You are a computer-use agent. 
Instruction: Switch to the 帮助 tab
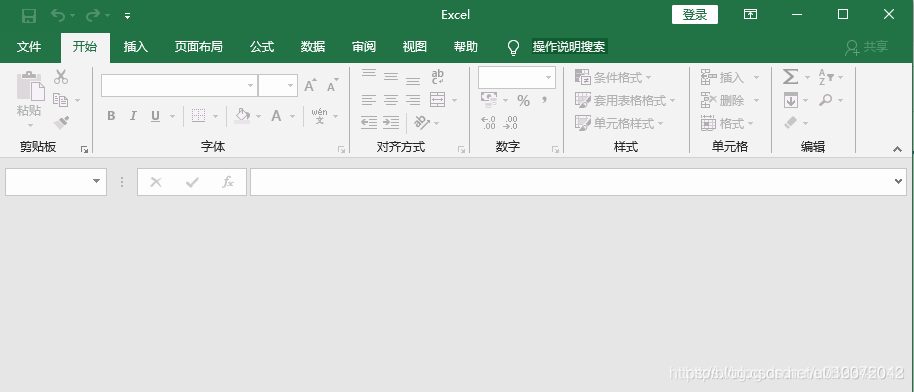coord(466,47)
